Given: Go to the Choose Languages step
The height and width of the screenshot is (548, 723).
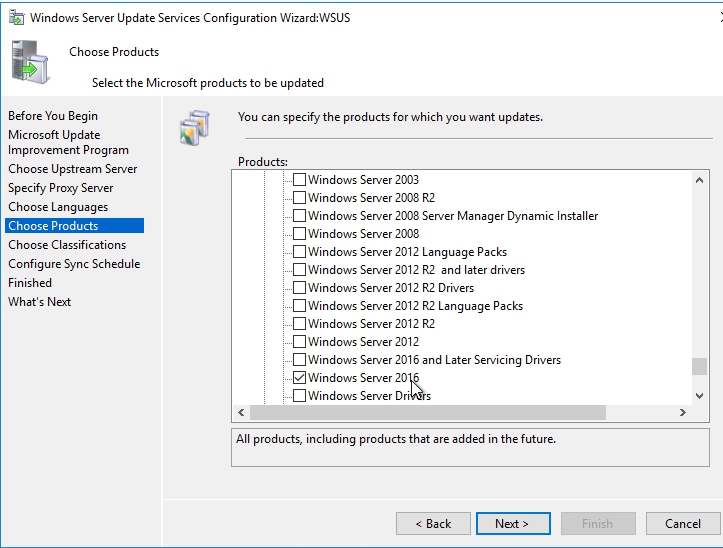Looking at the screenshot, I should pos(58,207).
